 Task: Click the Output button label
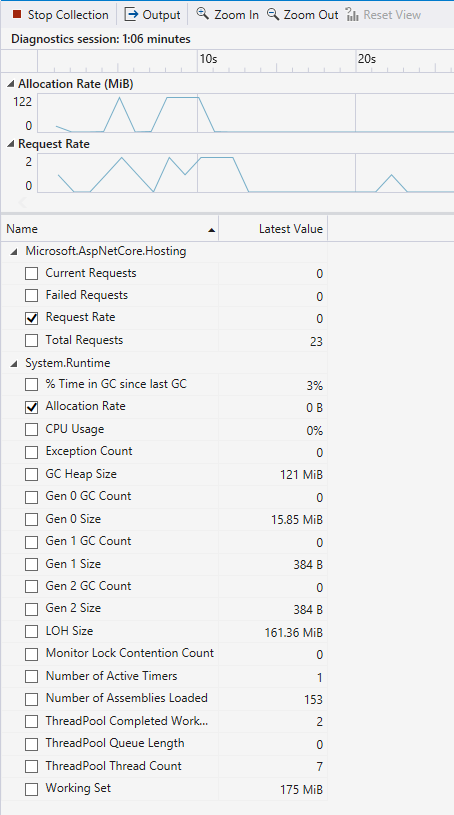point(161,15)
